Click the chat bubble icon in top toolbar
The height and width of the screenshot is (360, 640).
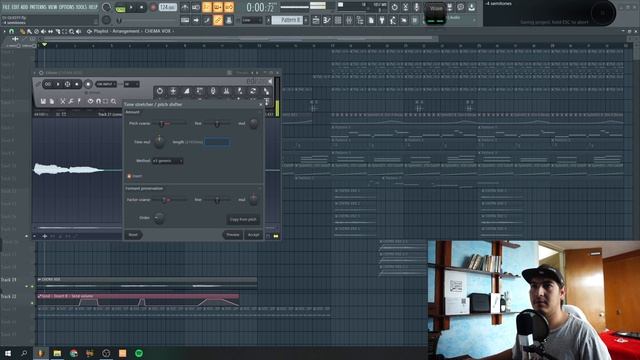click(x=460, y=7)
